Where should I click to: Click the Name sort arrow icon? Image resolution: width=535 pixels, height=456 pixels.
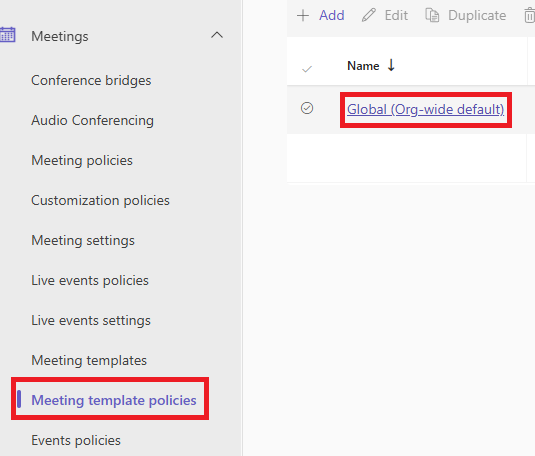[391, 65]
